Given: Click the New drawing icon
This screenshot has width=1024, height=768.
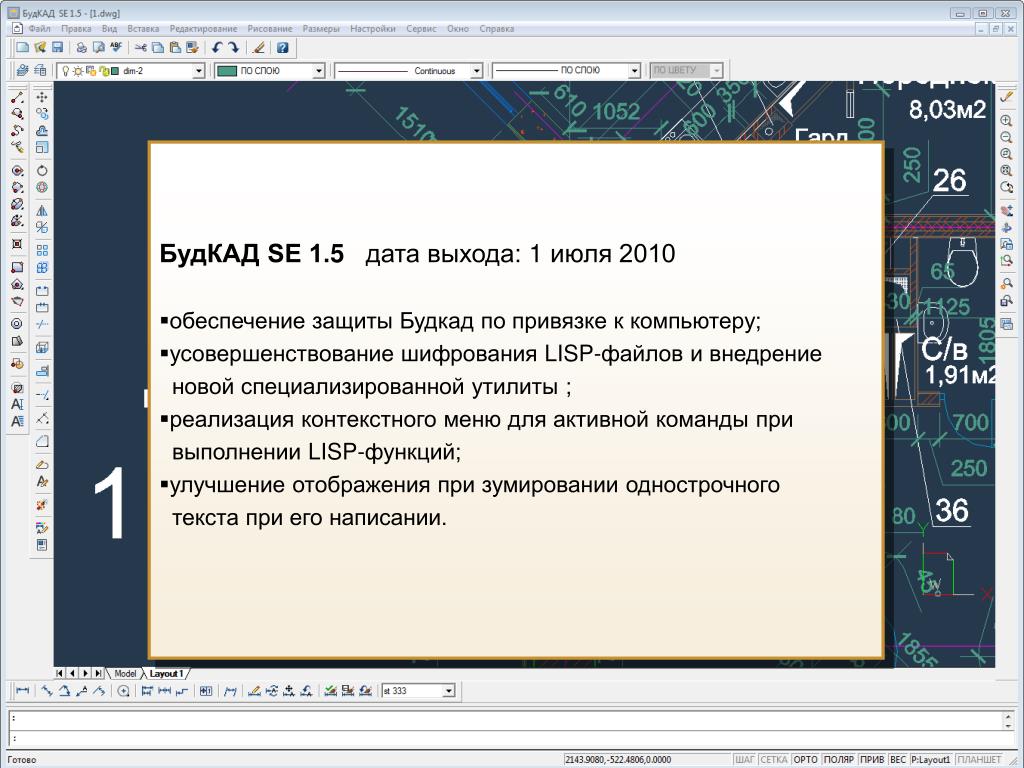Looking at the screenshot, I should click(22, 48).
